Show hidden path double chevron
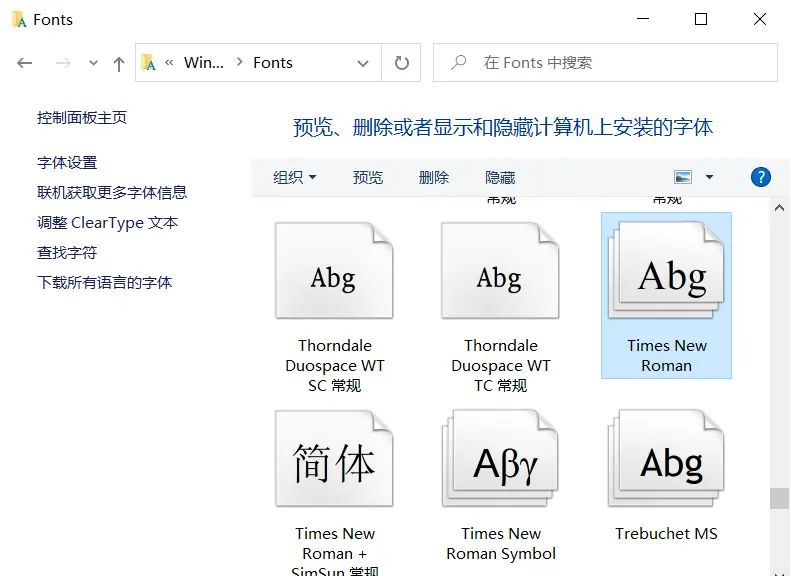This screenshot has width=791, height=576. point(170,63)
